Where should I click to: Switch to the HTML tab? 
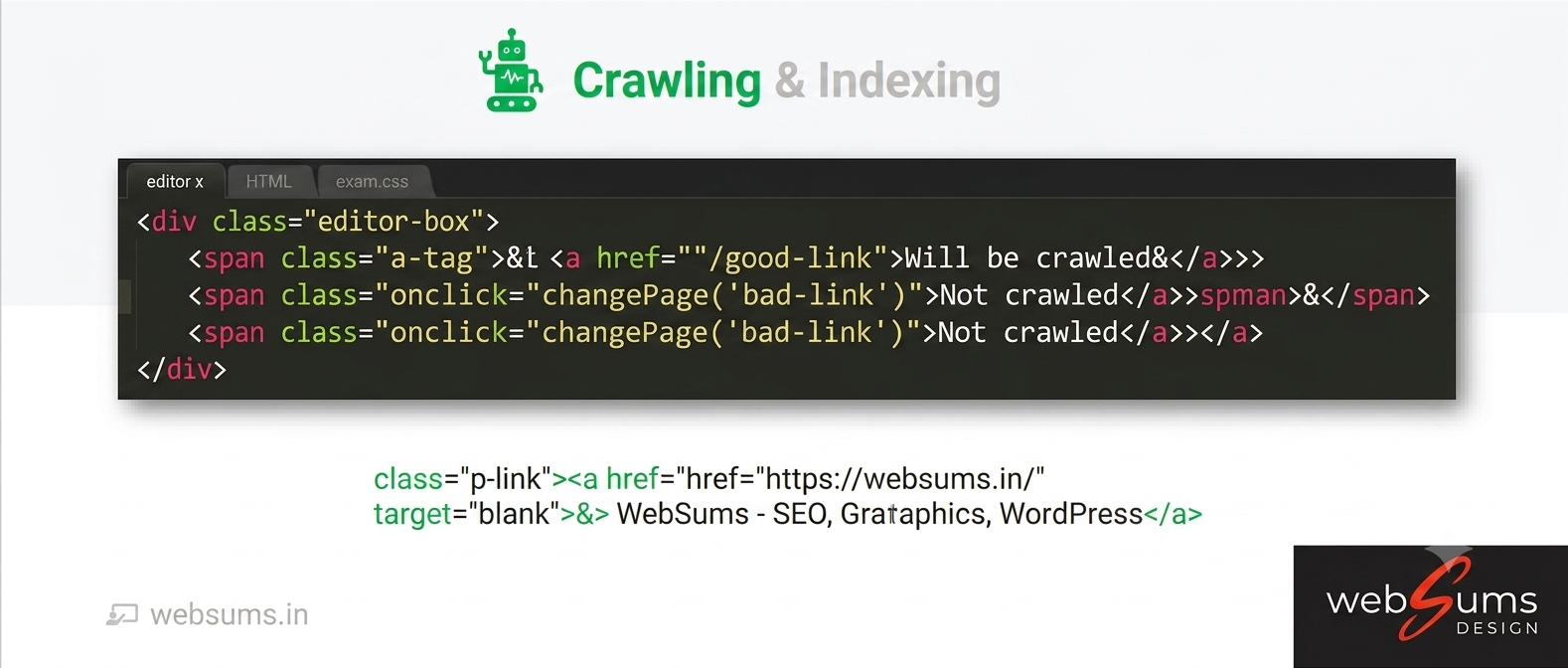tap(269, 181)
